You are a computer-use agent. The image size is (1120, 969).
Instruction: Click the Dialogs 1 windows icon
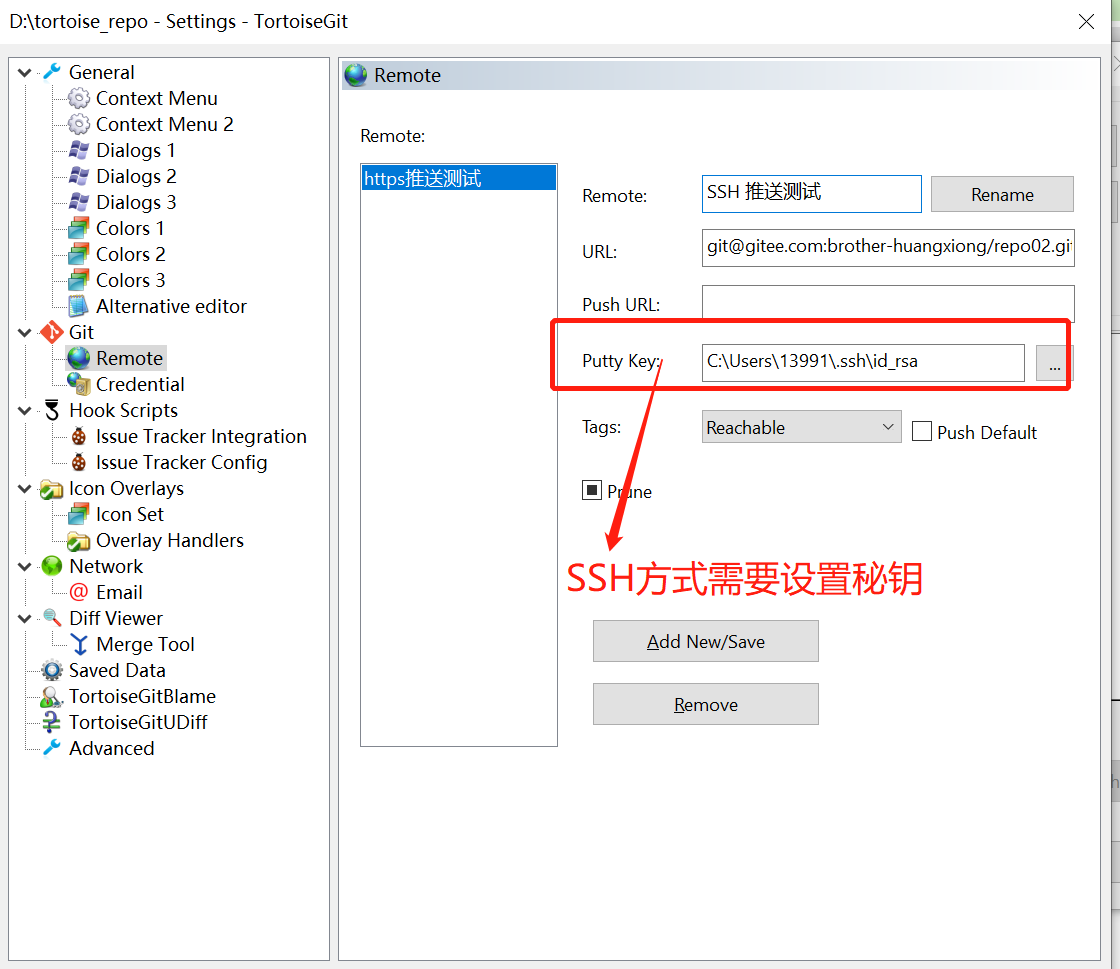point(79,150)
